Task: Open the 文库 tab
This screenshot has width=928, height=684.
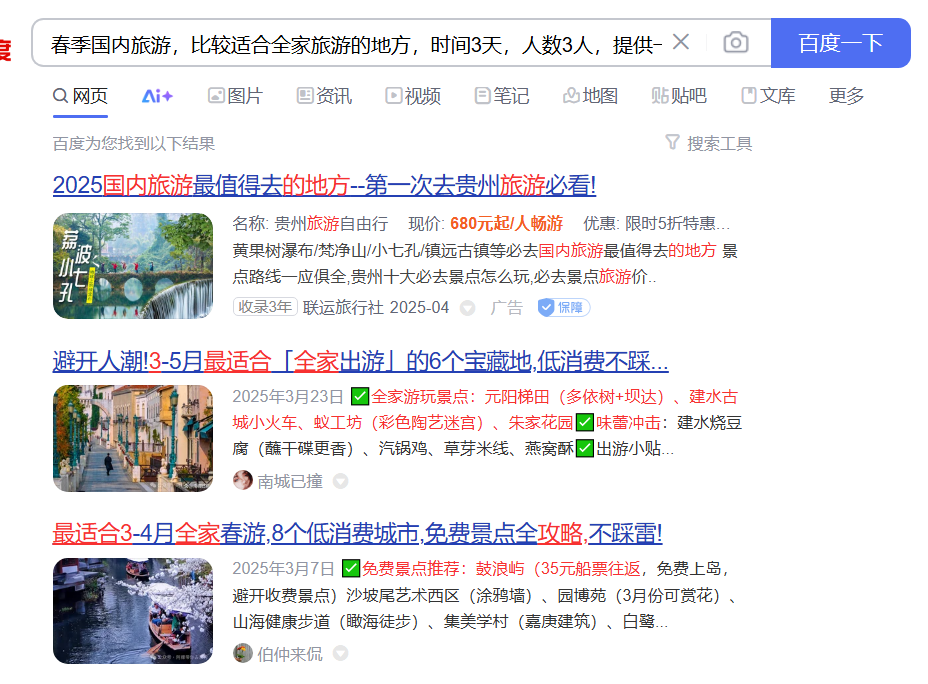Action: (x=768, y=96)
